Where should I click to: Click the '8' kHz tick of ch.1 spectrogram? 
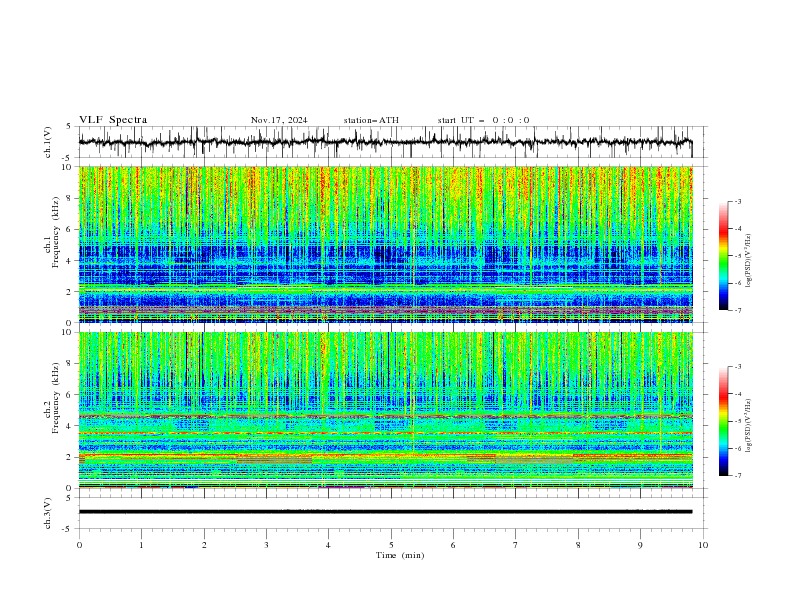(x=71, y=198)
